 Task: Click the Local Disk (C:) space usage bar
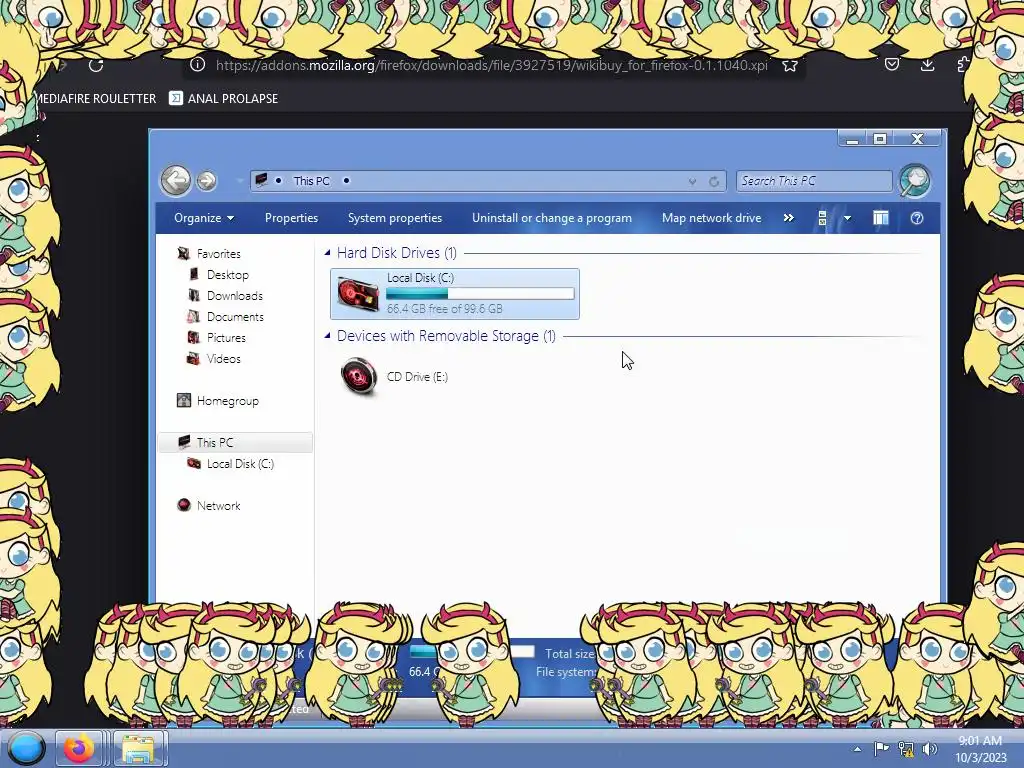(x=480, y=294)
